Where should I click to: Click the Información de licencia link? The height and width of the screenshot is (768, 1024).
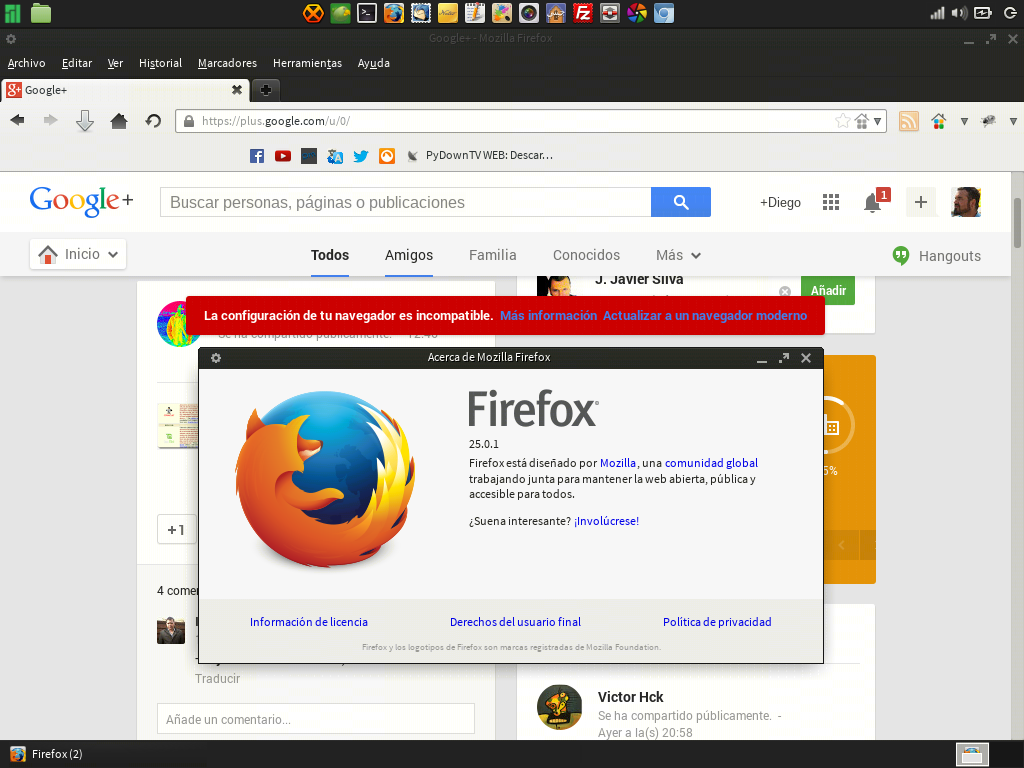309,622
